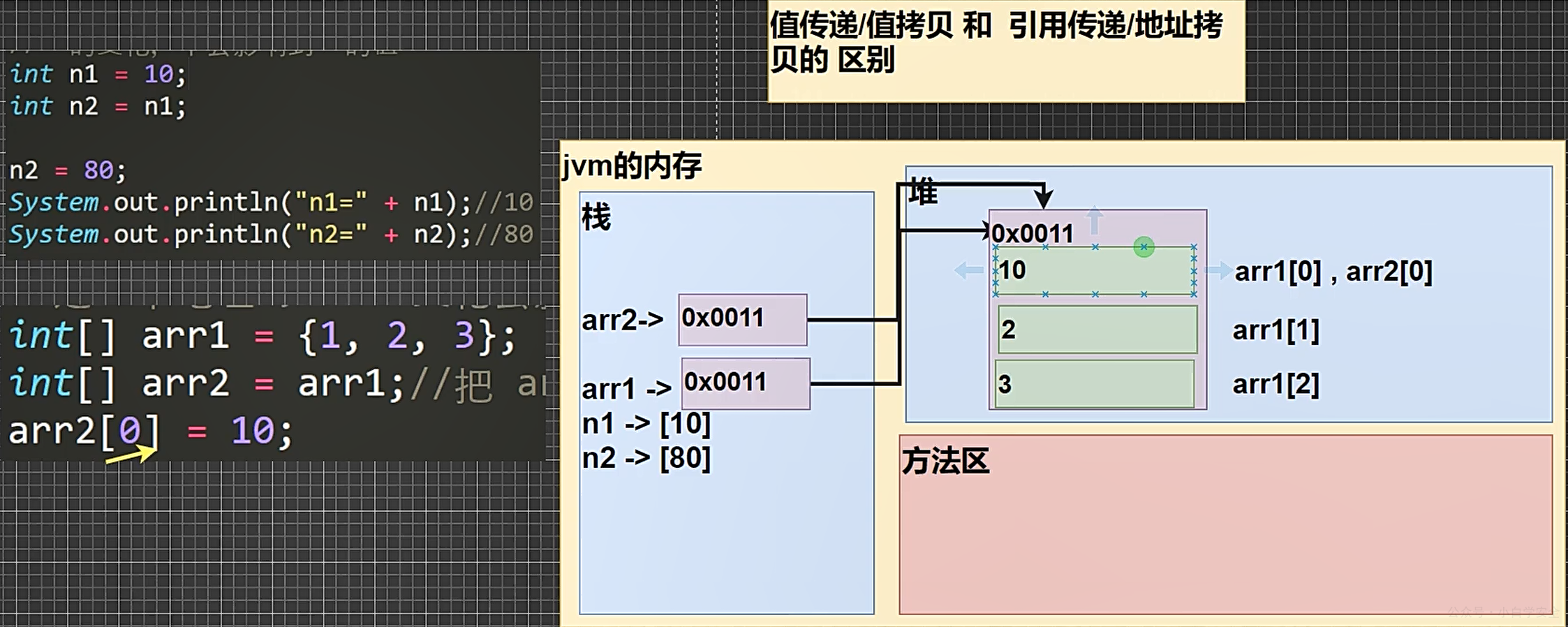
Task: Click the 'arr1[2]' label
Action: point(1276,384)
